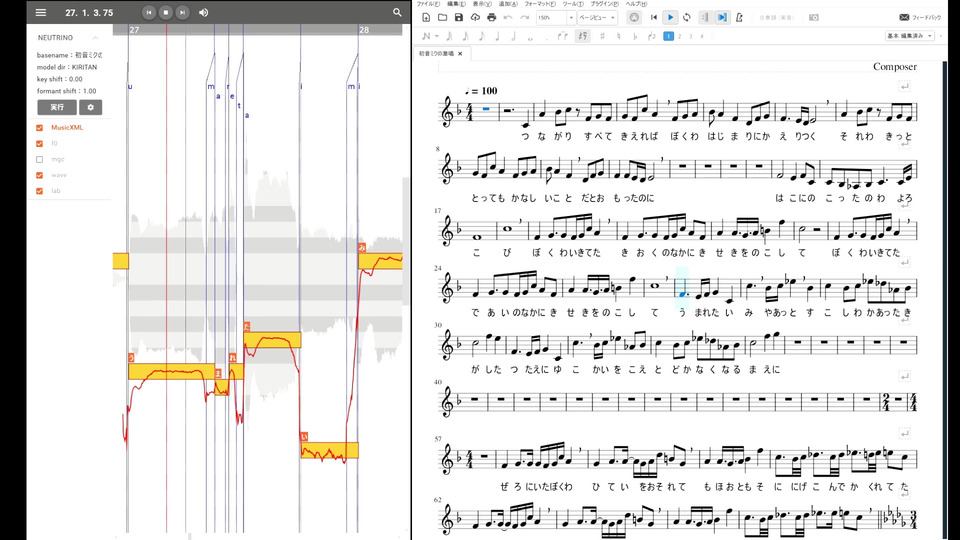Select the MusicXML layer label

67,127
